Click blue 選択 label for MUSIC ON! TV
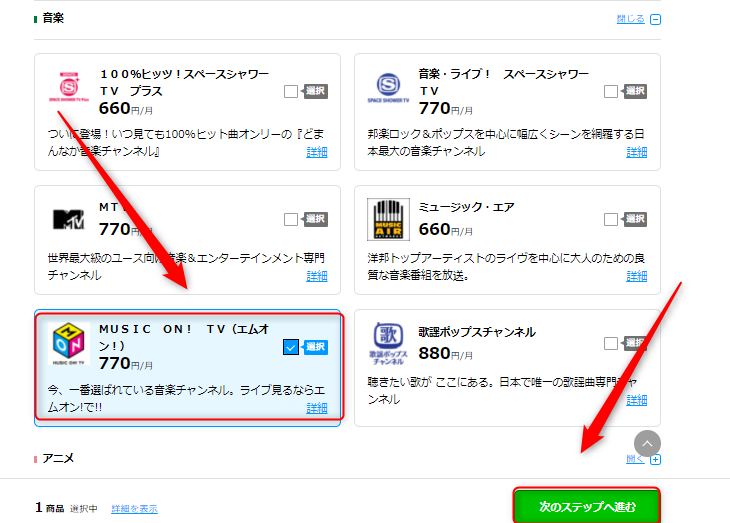Screen dimensions: 730x523 pos(315,347)
